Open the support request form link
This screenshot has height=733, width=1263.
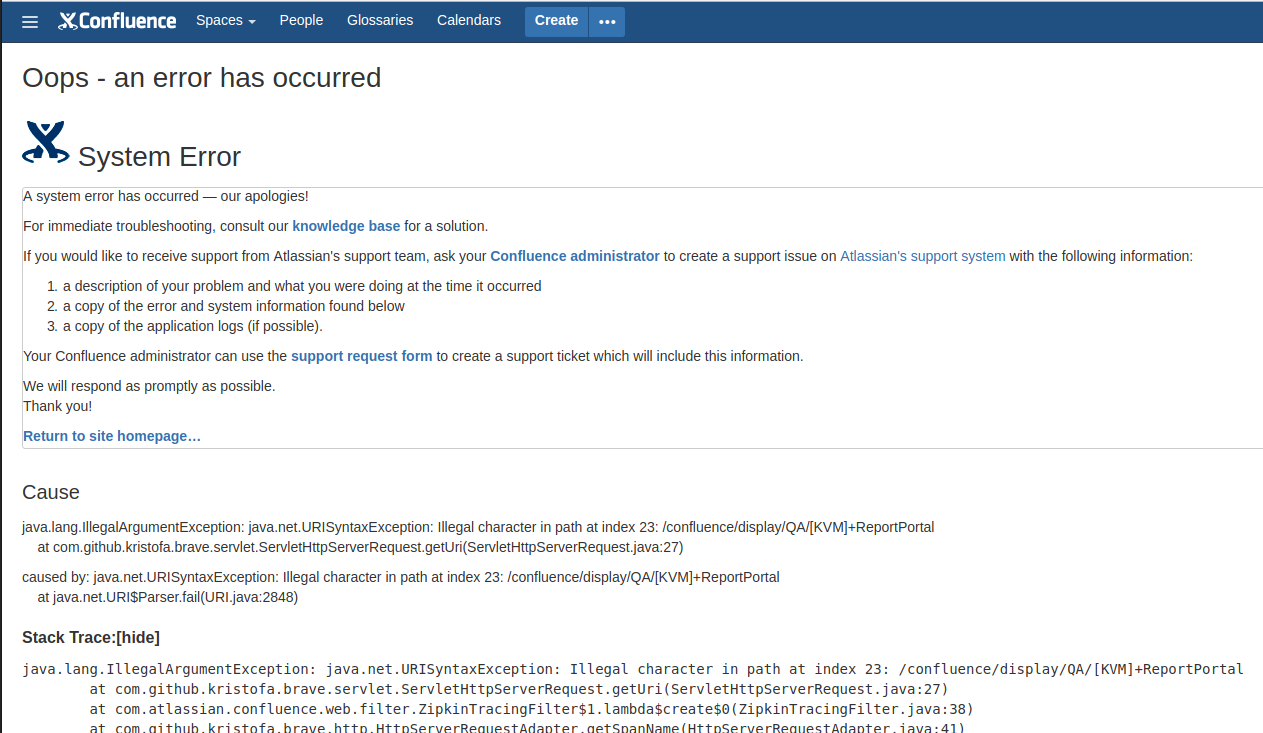click(x=361, y=356)
